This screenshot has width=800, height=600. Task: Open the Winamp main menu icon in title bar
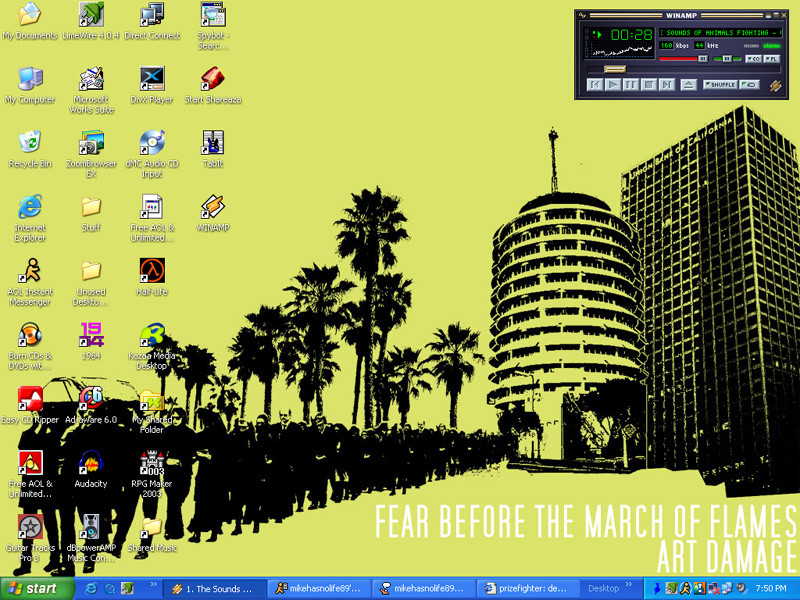point(583,15)
